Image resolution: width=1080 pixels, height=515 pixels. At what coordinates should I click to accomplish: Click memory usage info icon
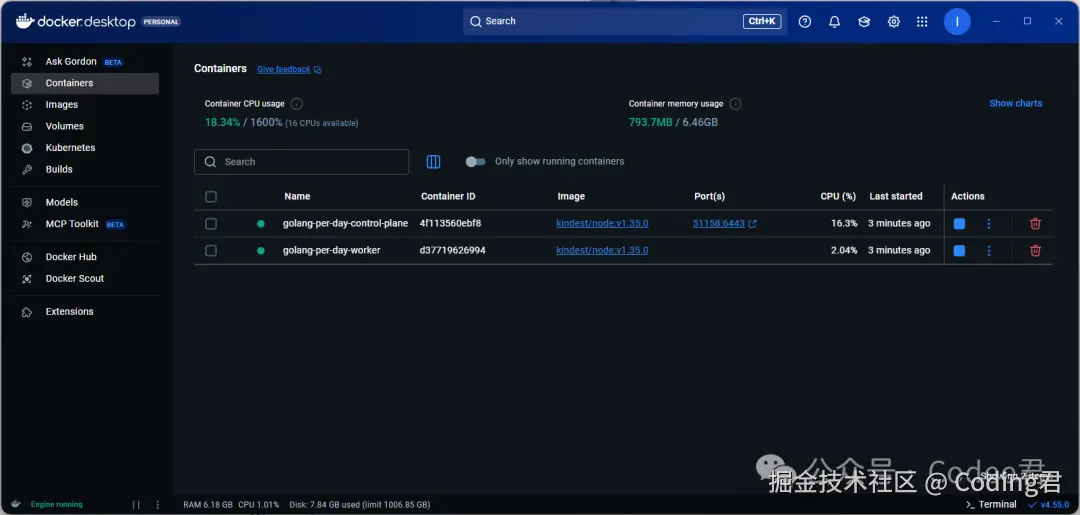coord(735,104)
